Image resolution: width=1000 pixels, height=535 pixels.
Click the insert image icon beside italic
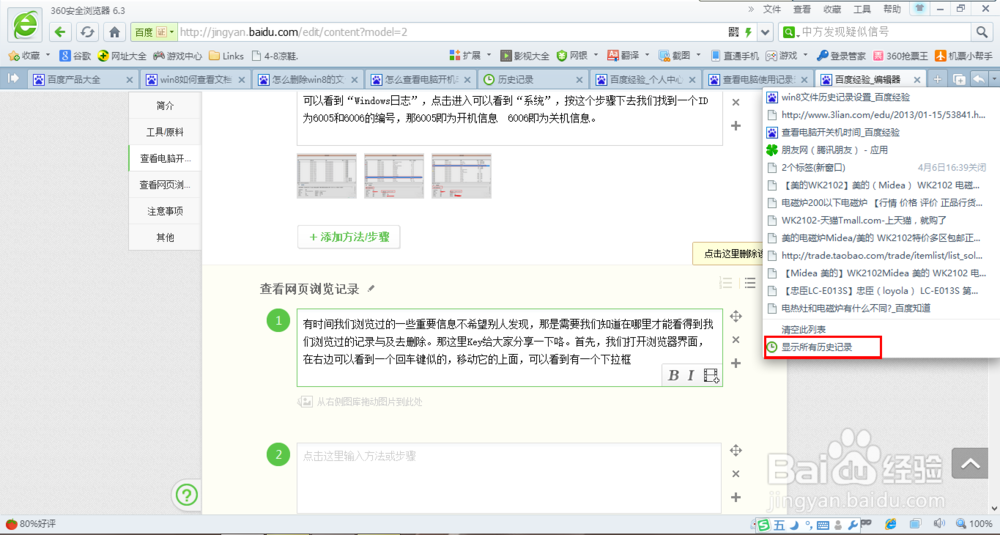click(x=711, y=376)
